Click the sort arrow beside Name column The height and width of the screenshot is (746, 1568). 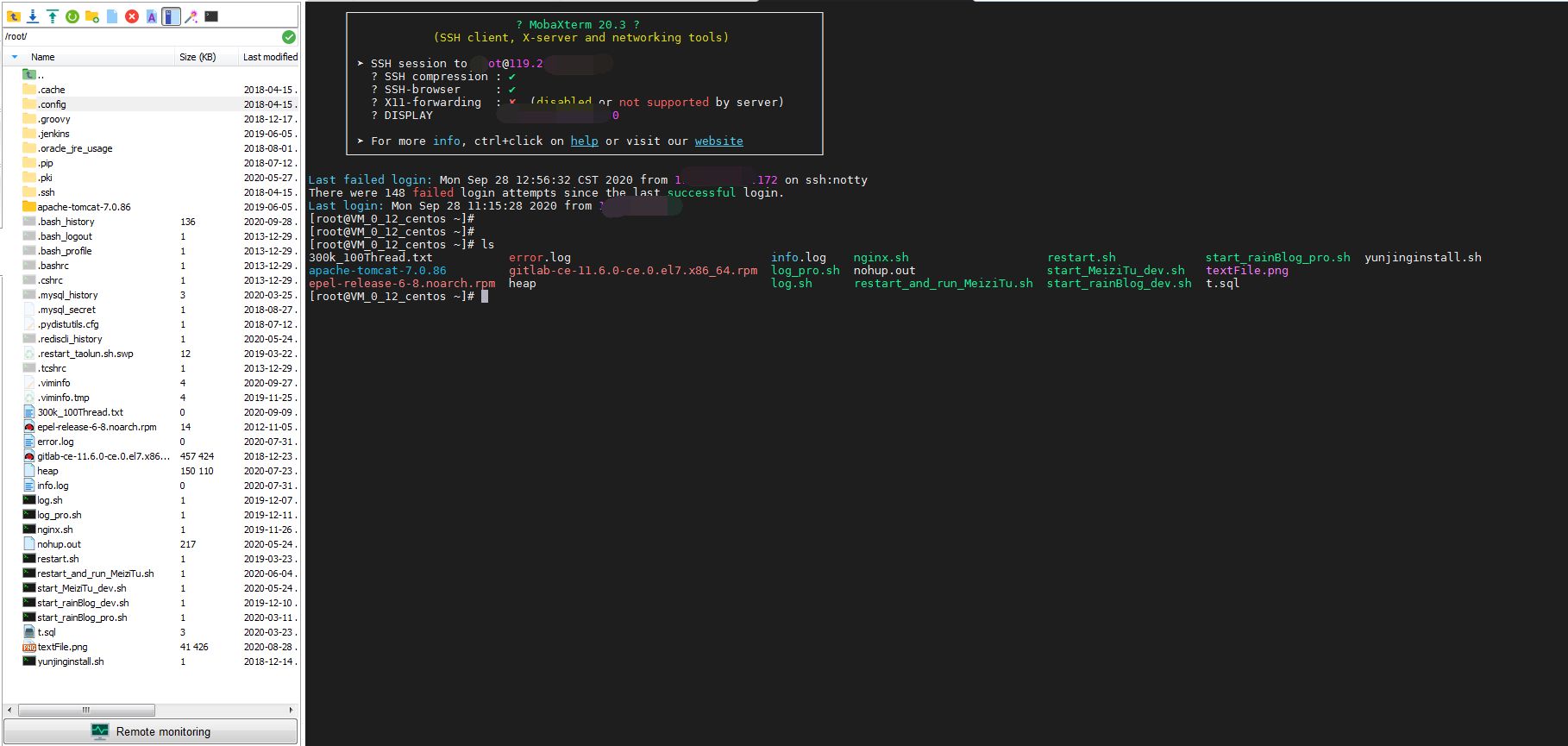[x=15, y=57]
